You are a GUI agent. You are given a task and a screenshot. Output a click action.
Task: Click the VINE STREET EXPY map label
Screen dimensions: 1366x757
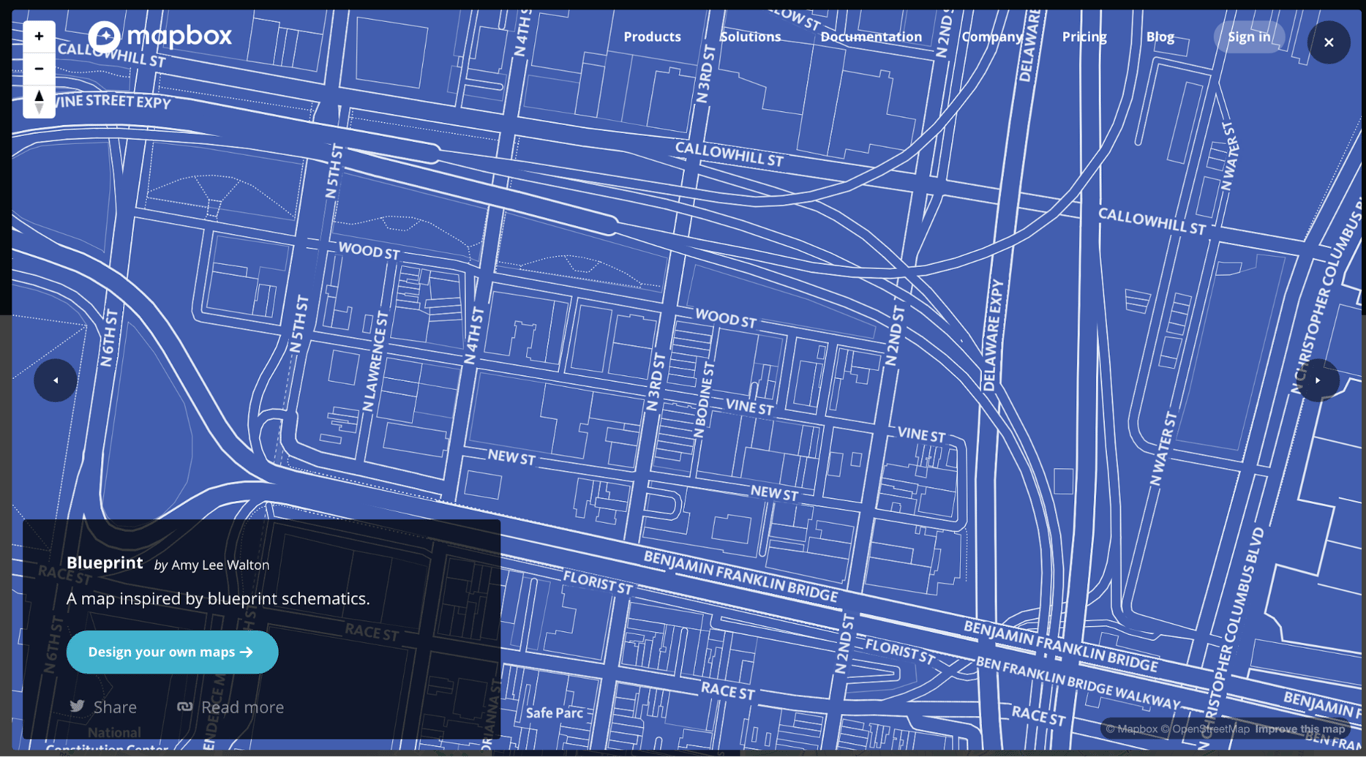point(111,101)
